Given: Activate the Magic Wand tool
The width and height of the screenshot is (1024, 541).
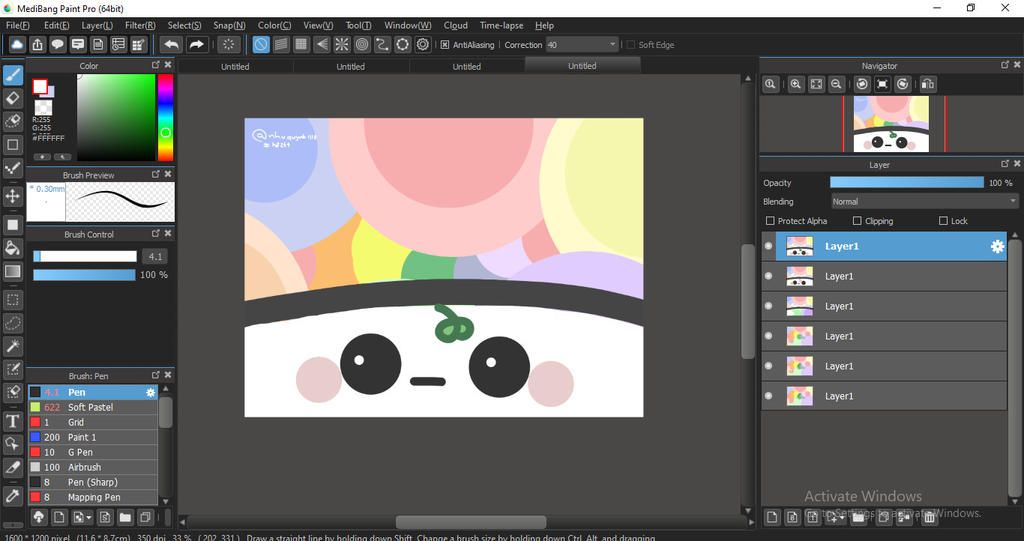Looking at the screenshot, I should [13, 346].
